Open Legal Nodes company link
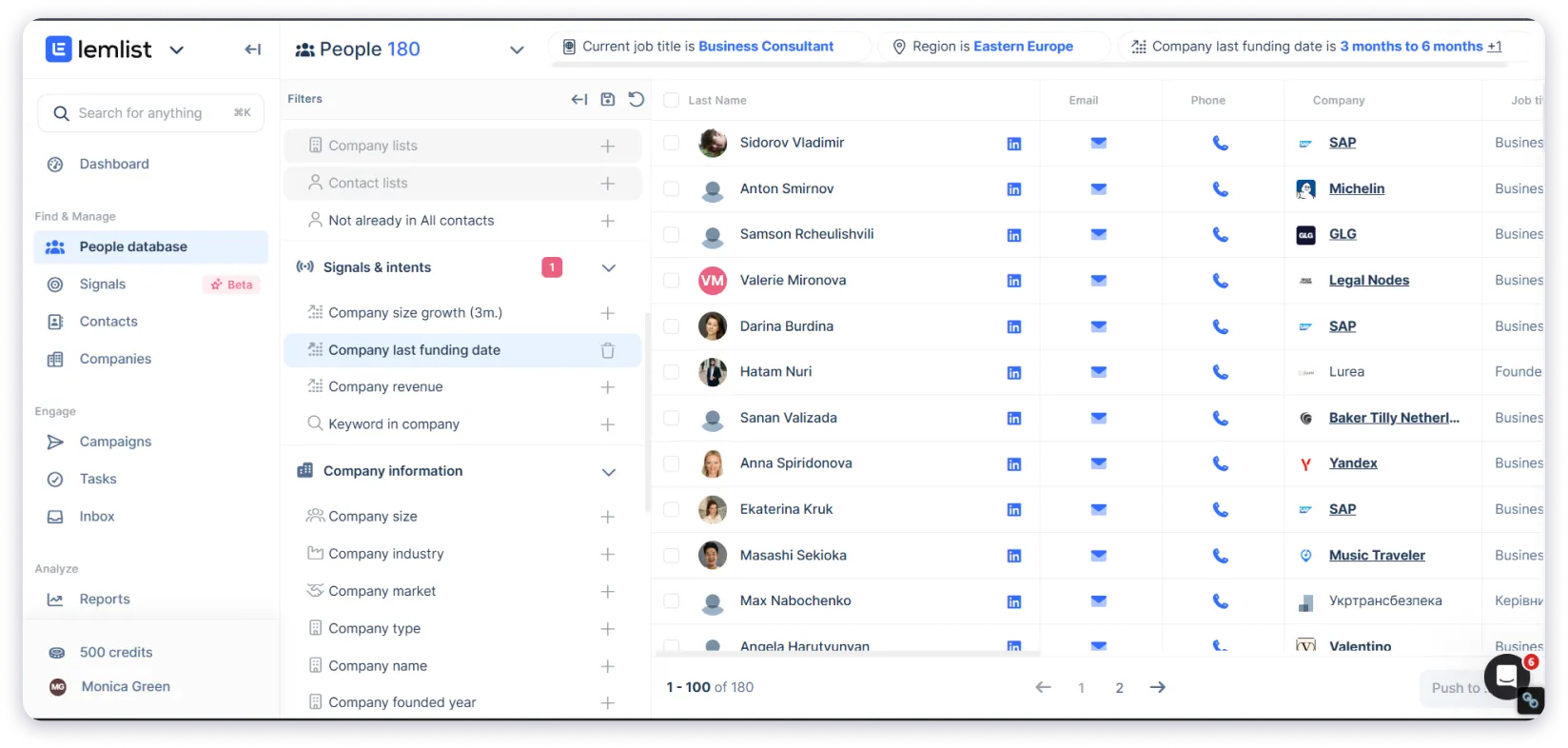 tap(1368, 280)
